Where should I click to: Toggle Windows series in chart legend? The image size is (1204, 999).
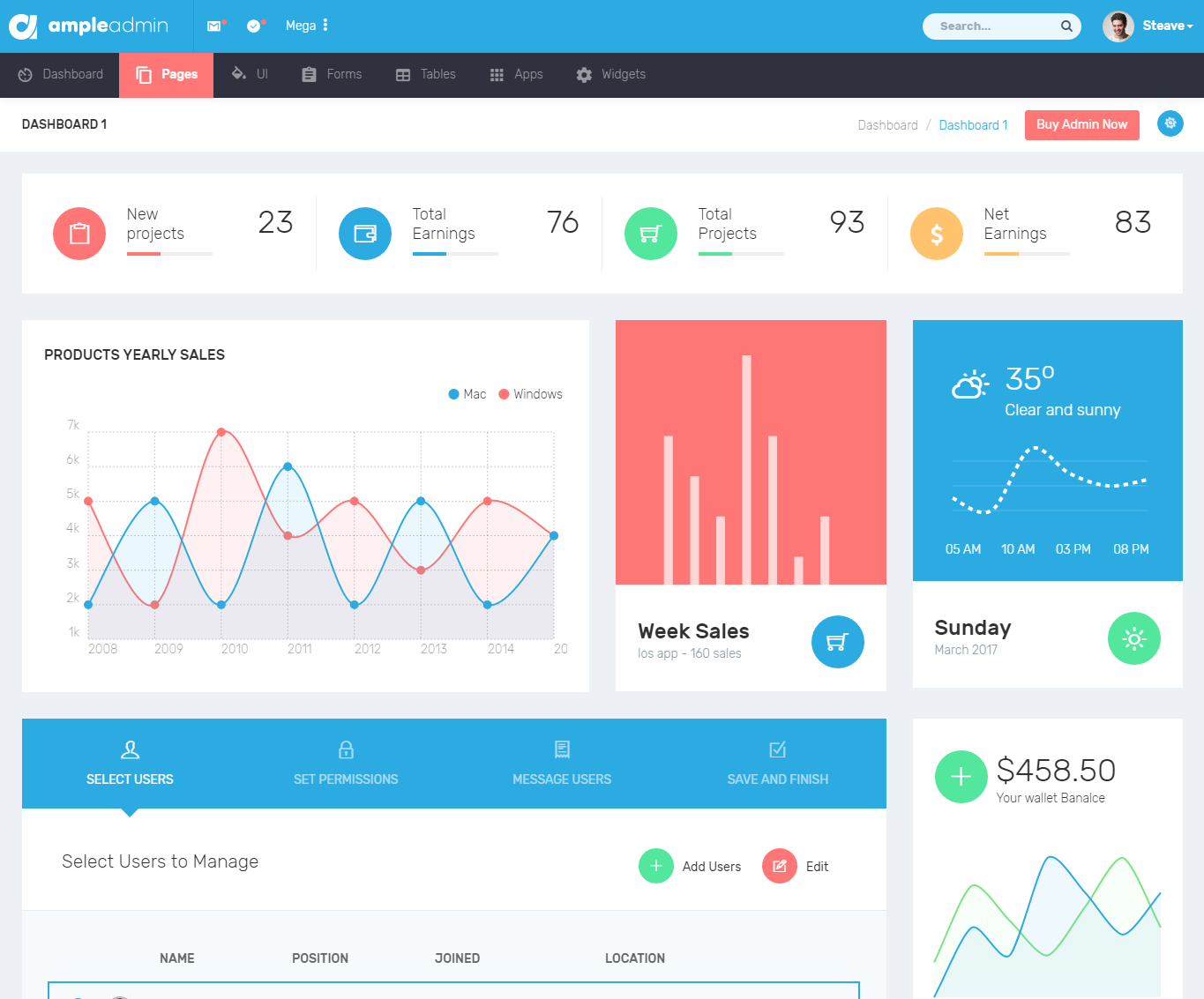click(x=530, y=394)
